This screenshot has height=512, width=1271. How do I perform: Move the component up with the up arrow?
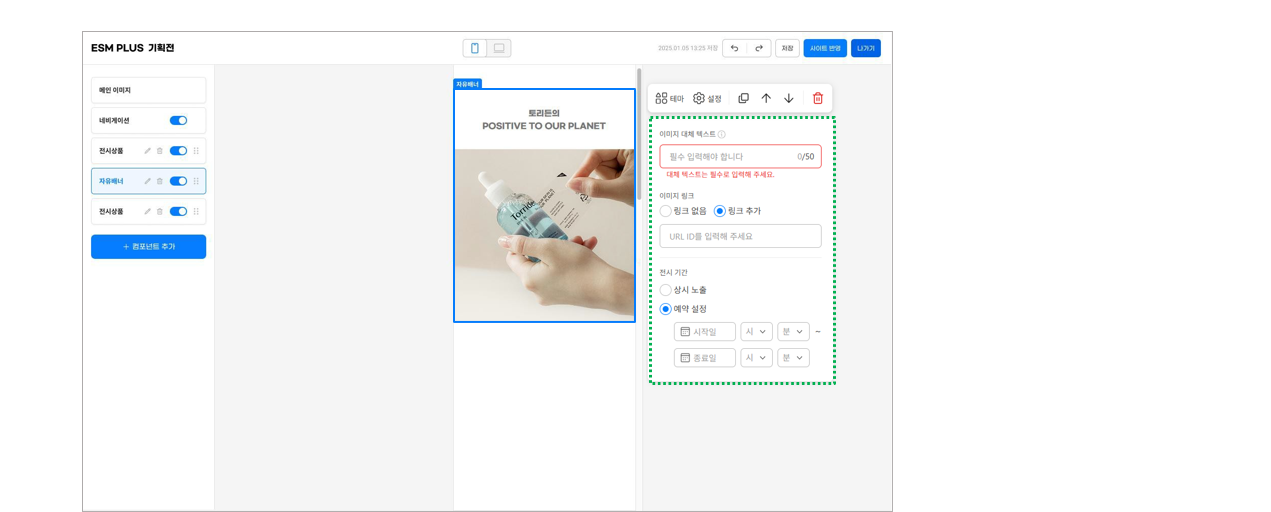[766, 98]
